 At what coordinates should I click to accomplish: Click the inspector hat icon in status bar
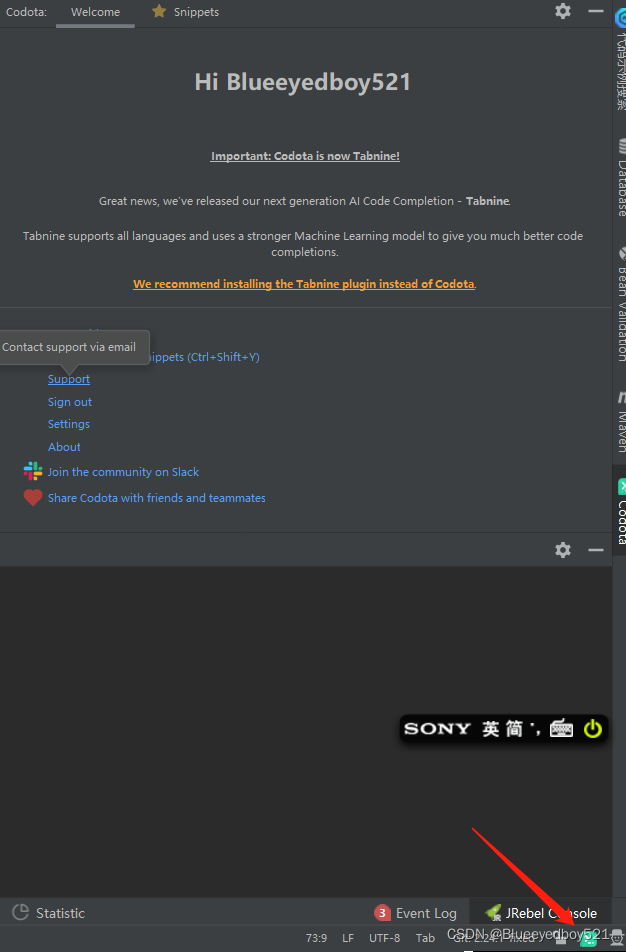click(x=617, y=937)
